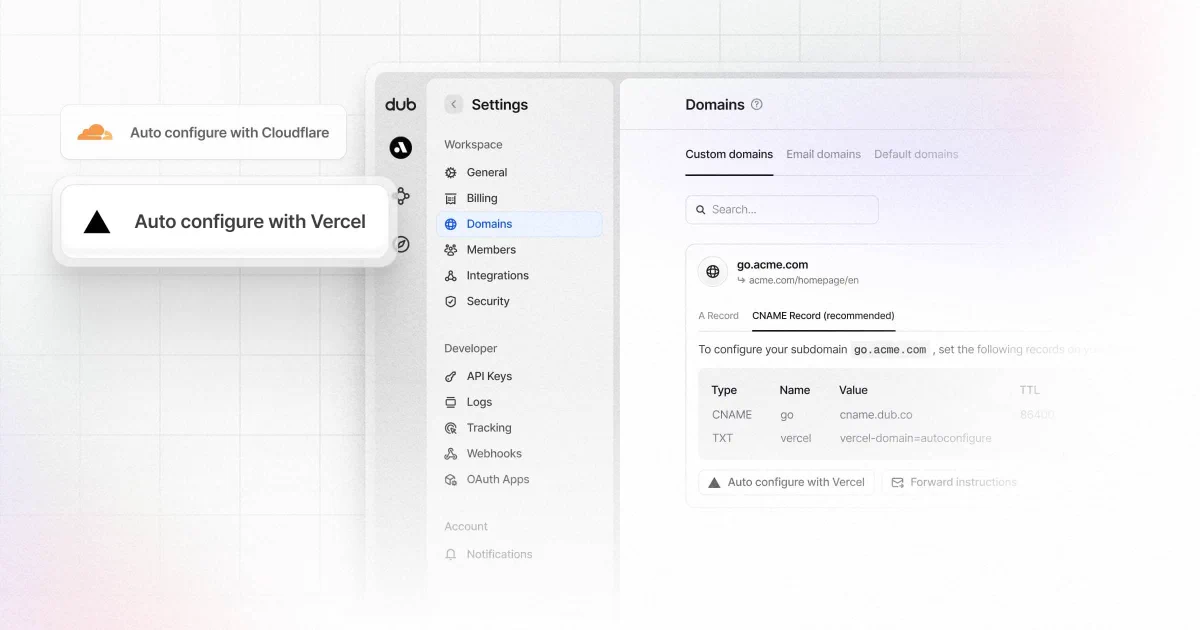Click the back chevron beside Settings
This screenshot has height=630, width=1200.
tap(454, 104)
